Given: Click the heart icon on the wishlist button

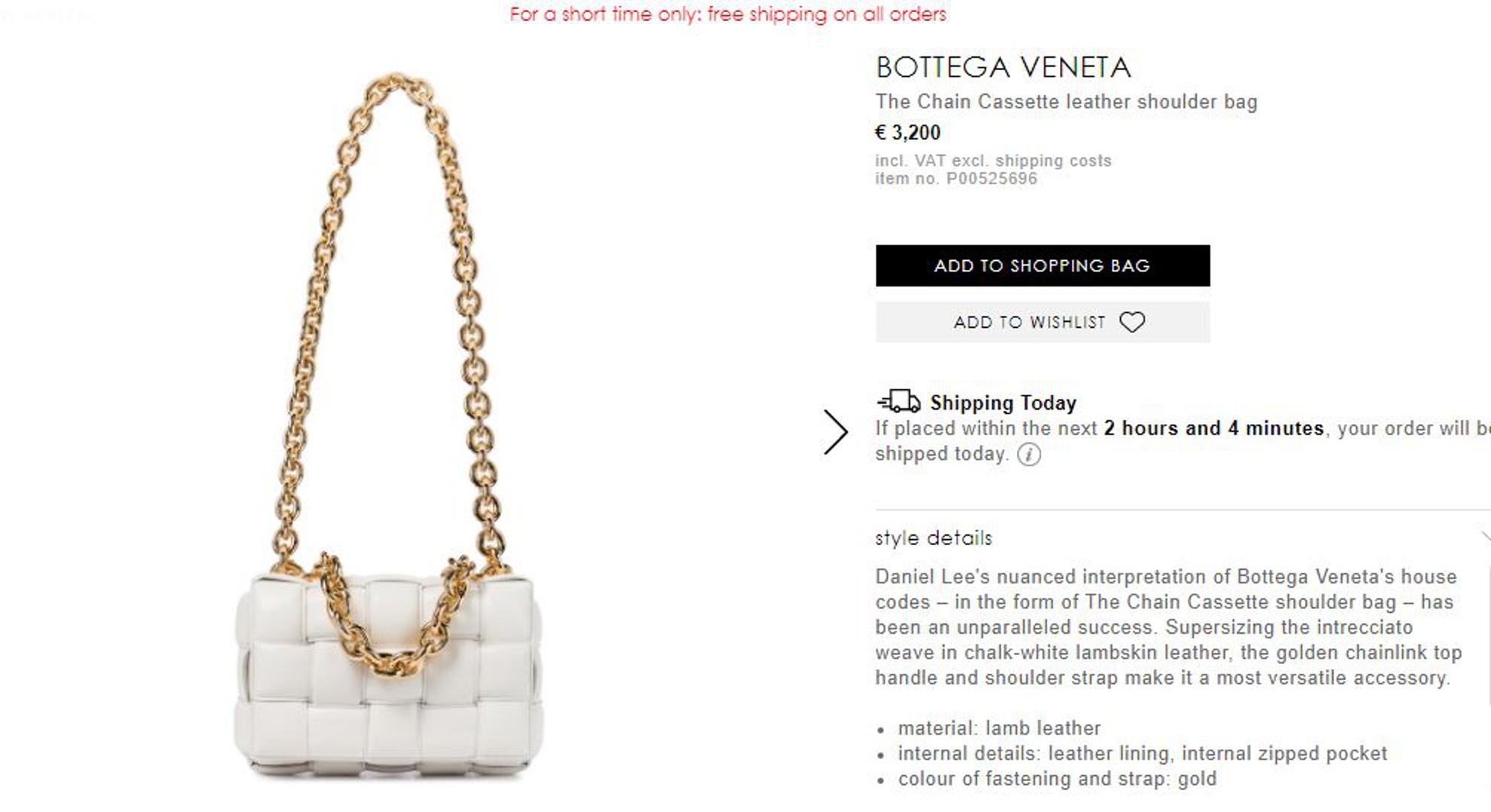Looking at the screenshot, I should coord(1131,323).
